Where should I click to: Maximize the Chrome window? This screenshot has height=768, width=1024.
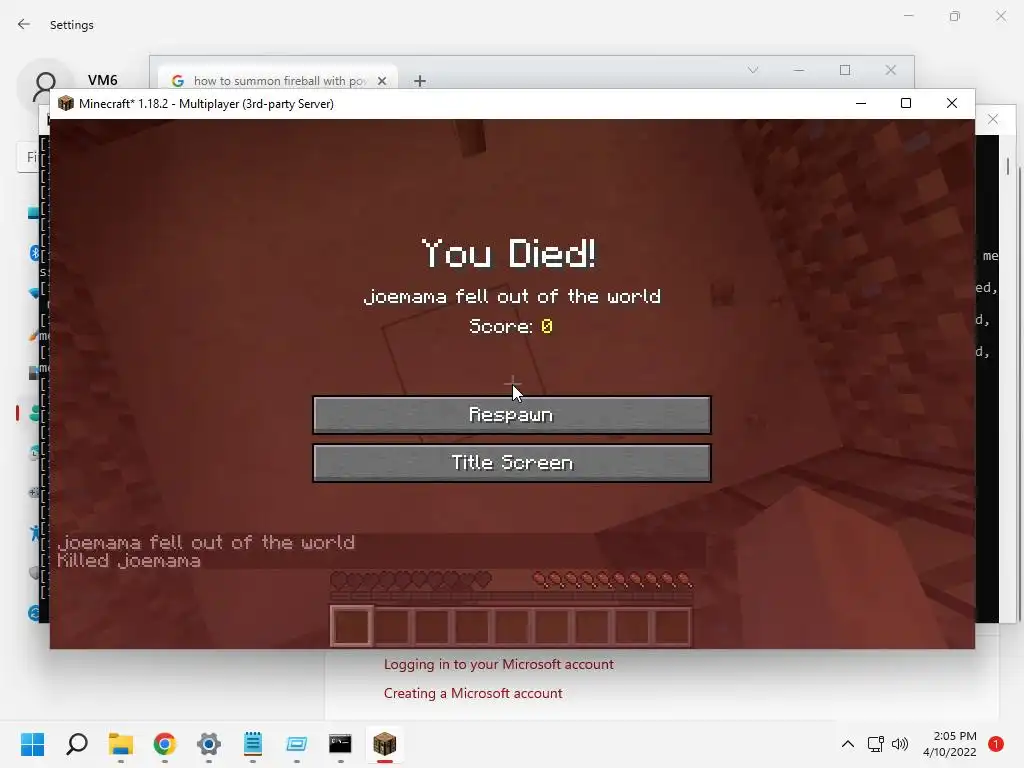tap(845, 70)
